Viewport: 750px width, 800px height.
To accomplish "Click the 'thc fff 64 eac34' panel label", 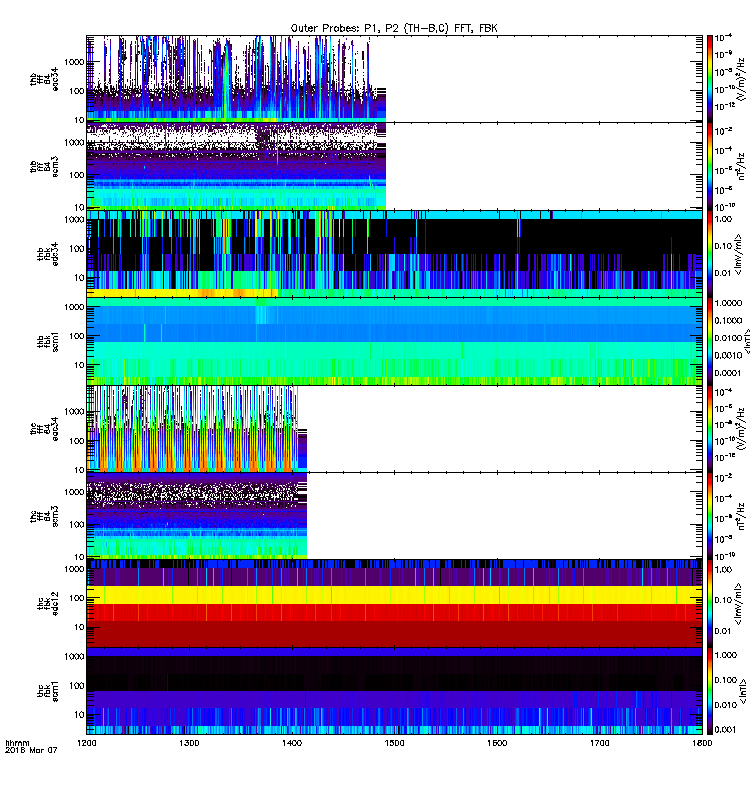I will [x=44, y=429].
